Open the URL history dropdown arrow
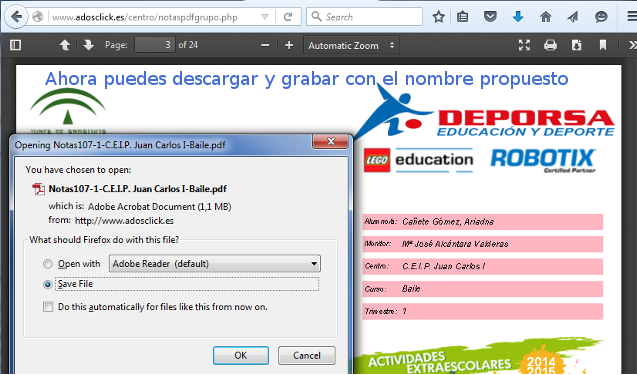The height and width of the screenshot is (375, 637). click(264, 17)
